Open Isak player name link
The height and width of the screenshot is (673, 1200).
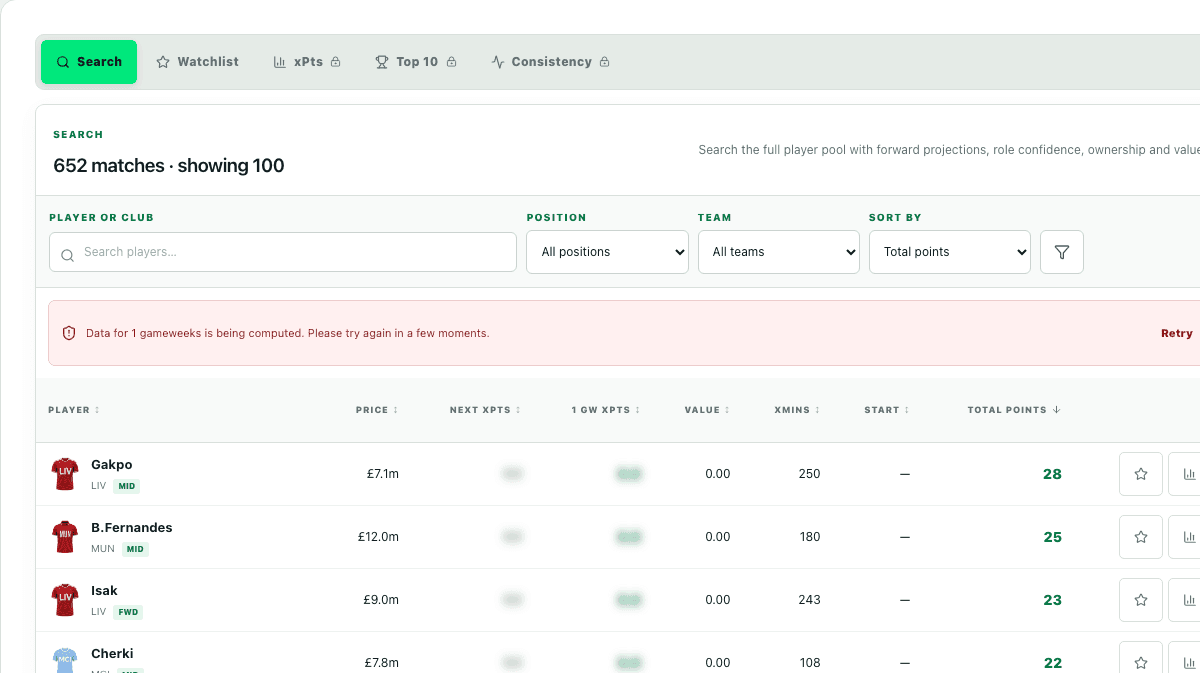(x=104, y=591)
